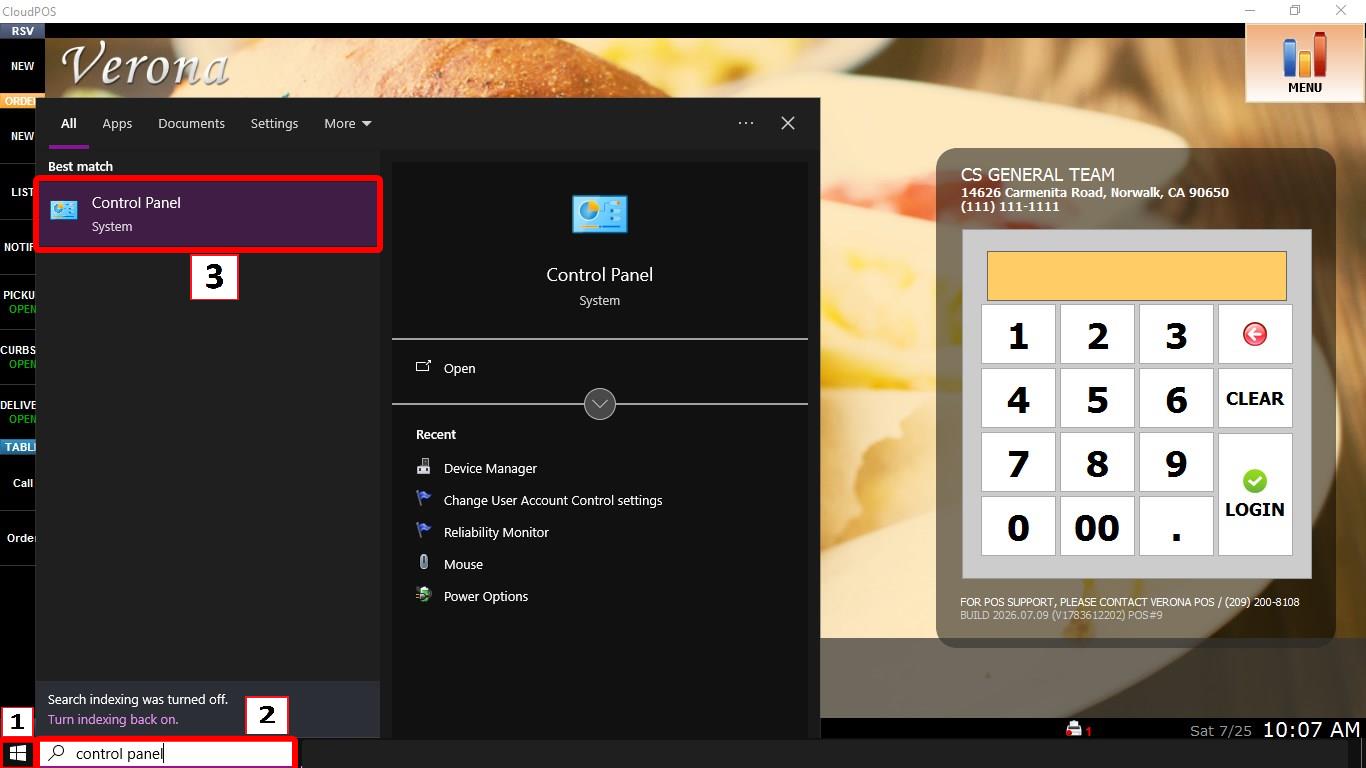
Task: Click the BUILD 2026.07.09 version text
Action: click(1061, 615)
